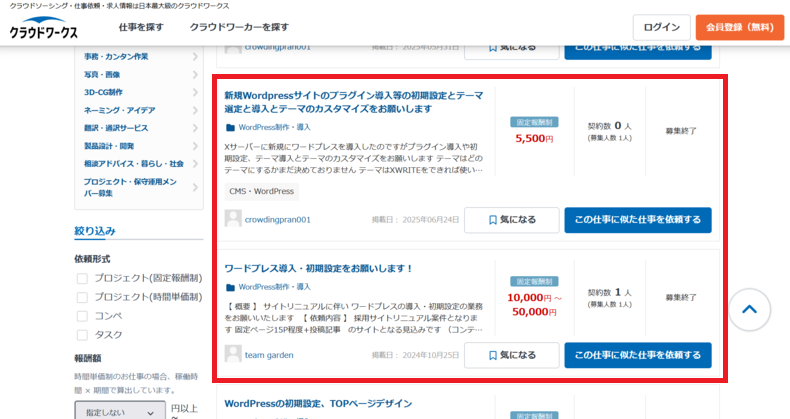Open ワードプレス導入・初期設定をお願いします！ job
Viewport: 790px width, 419px height.
coord(318,269)
